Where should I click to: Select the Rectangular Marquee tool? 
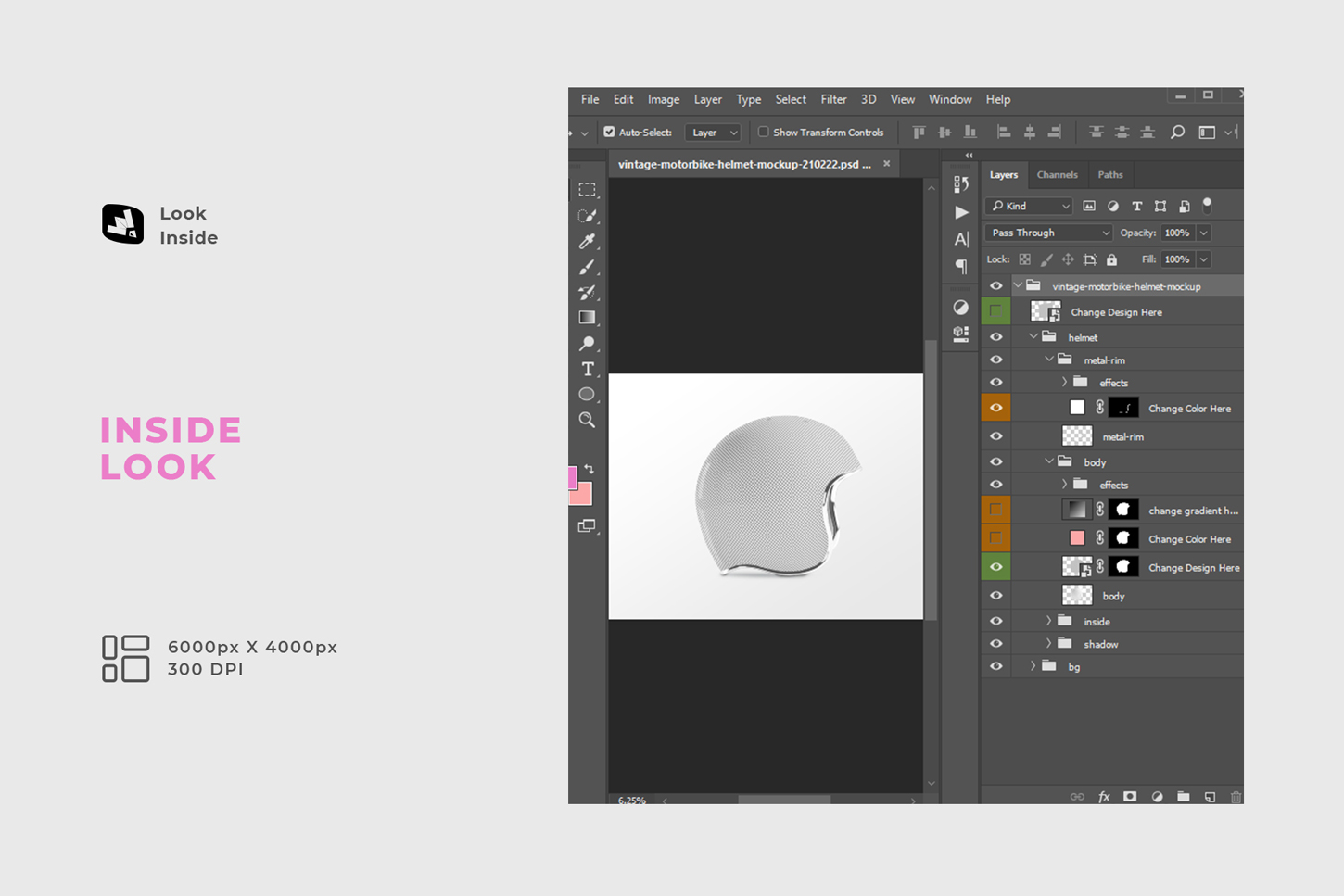point(587,190)
